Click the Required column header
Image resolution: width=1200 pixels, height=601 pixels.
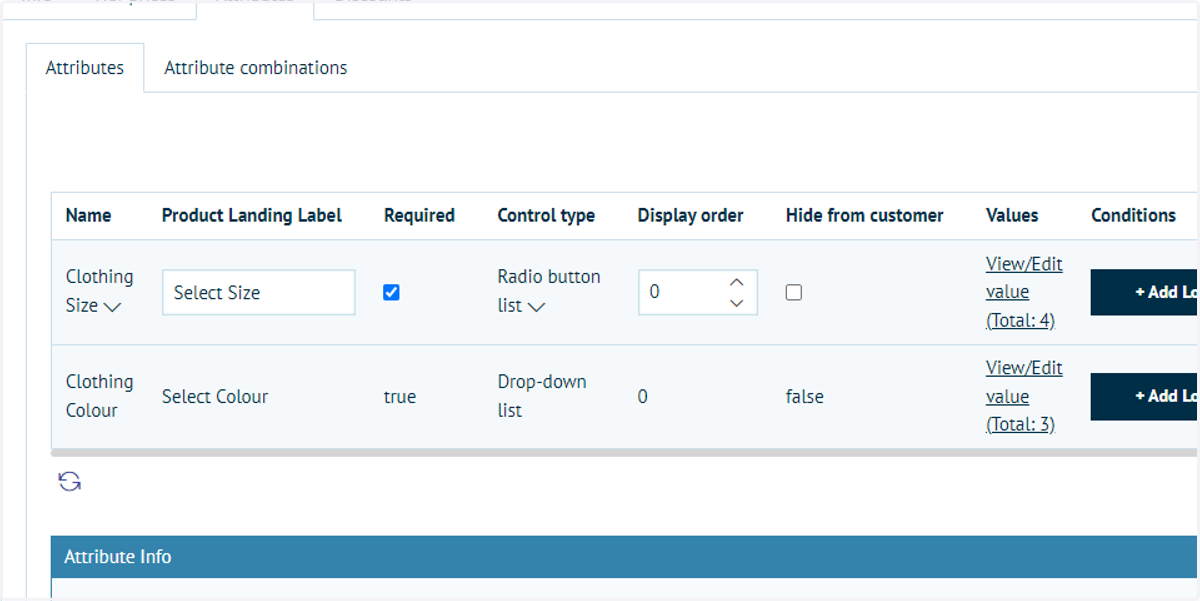(419, 215)
